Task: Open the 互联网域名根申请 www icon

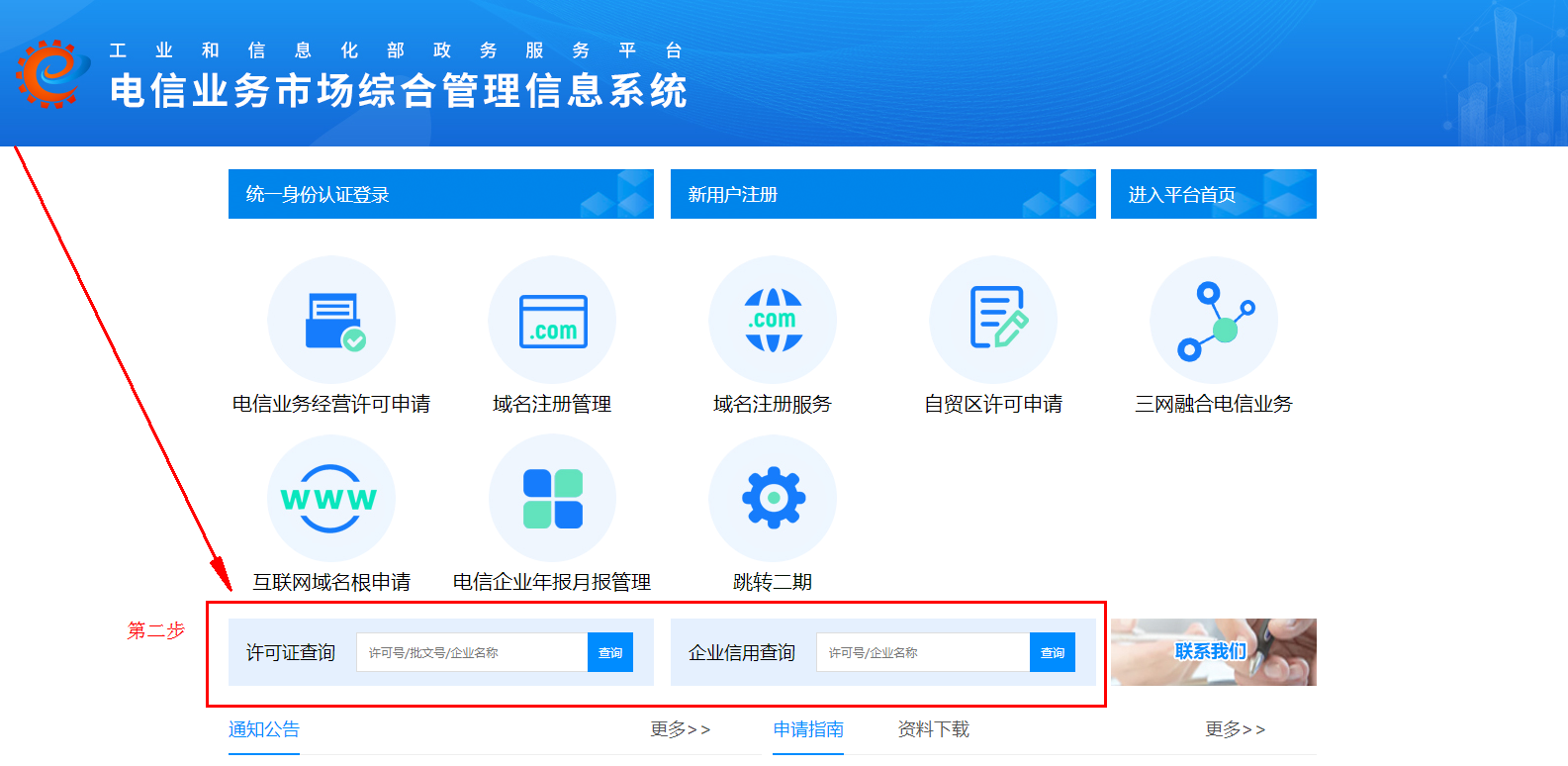Action: point(331,498)
